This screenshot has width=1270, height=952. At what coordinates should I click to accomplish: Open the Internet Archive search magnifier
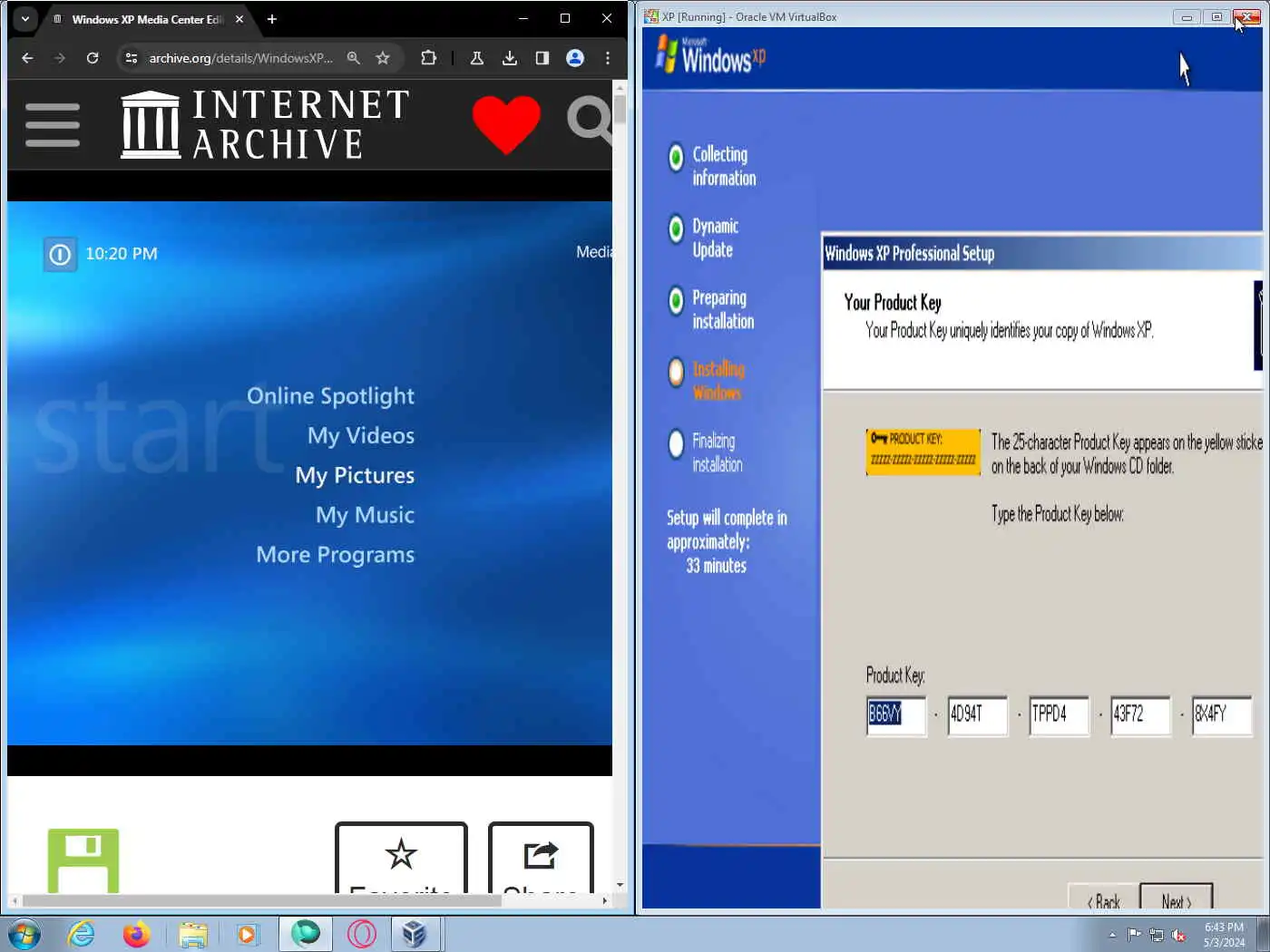590,121
